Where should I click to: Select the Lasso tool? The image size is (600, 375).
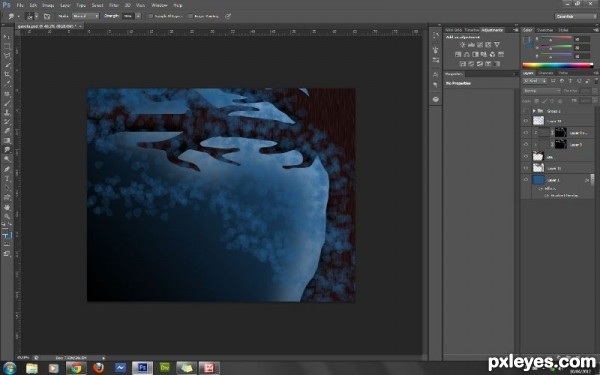coord(7,55)
